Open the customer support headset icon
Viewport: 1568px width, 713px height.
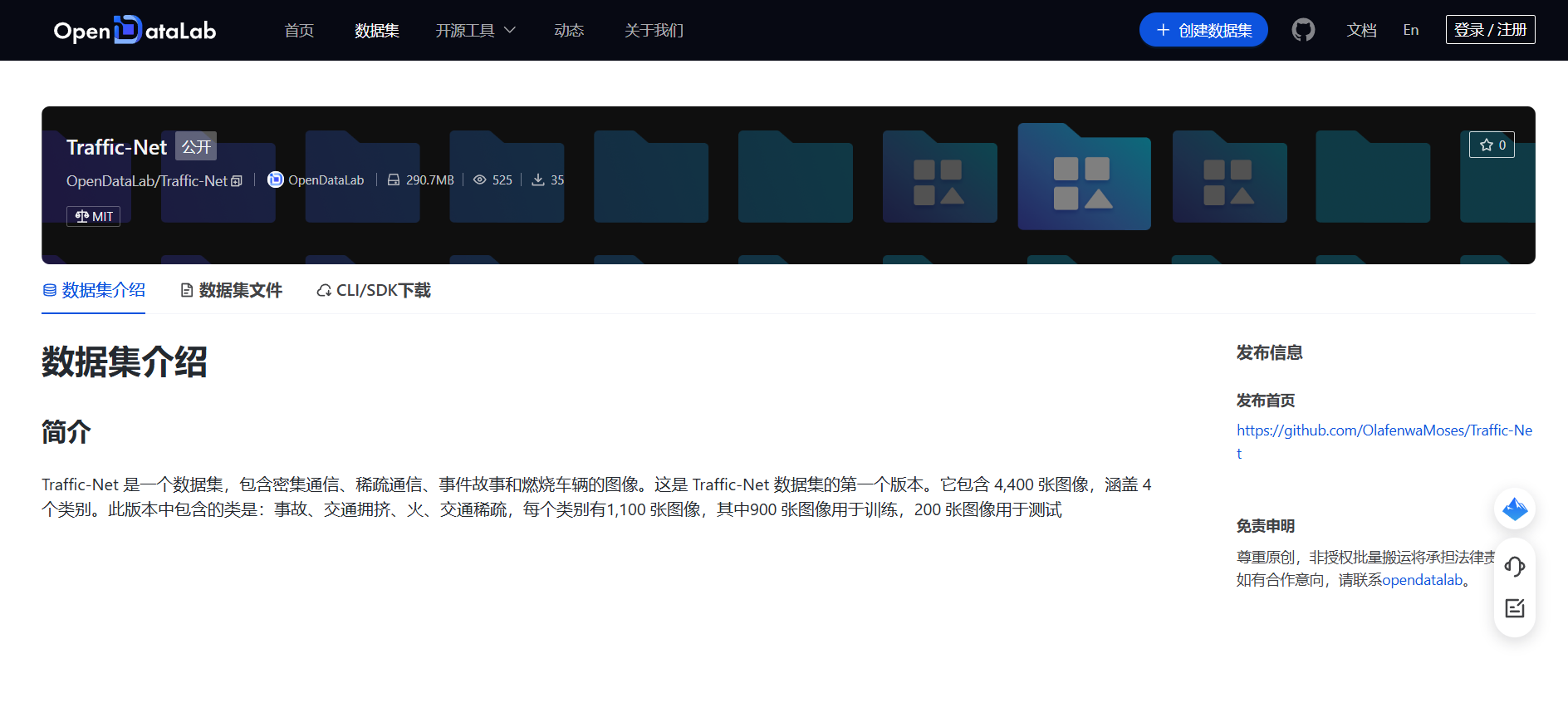click(1515, 567)
